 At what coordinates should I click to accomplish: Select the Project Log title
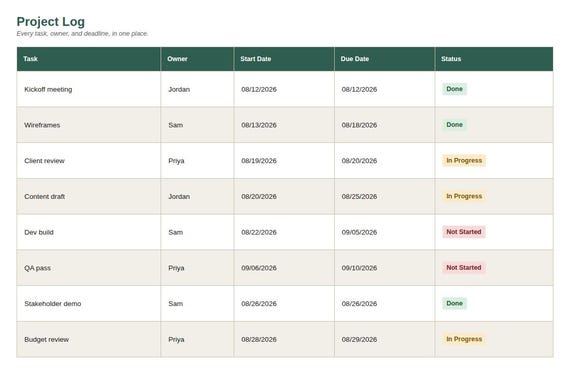coord(51,21)
